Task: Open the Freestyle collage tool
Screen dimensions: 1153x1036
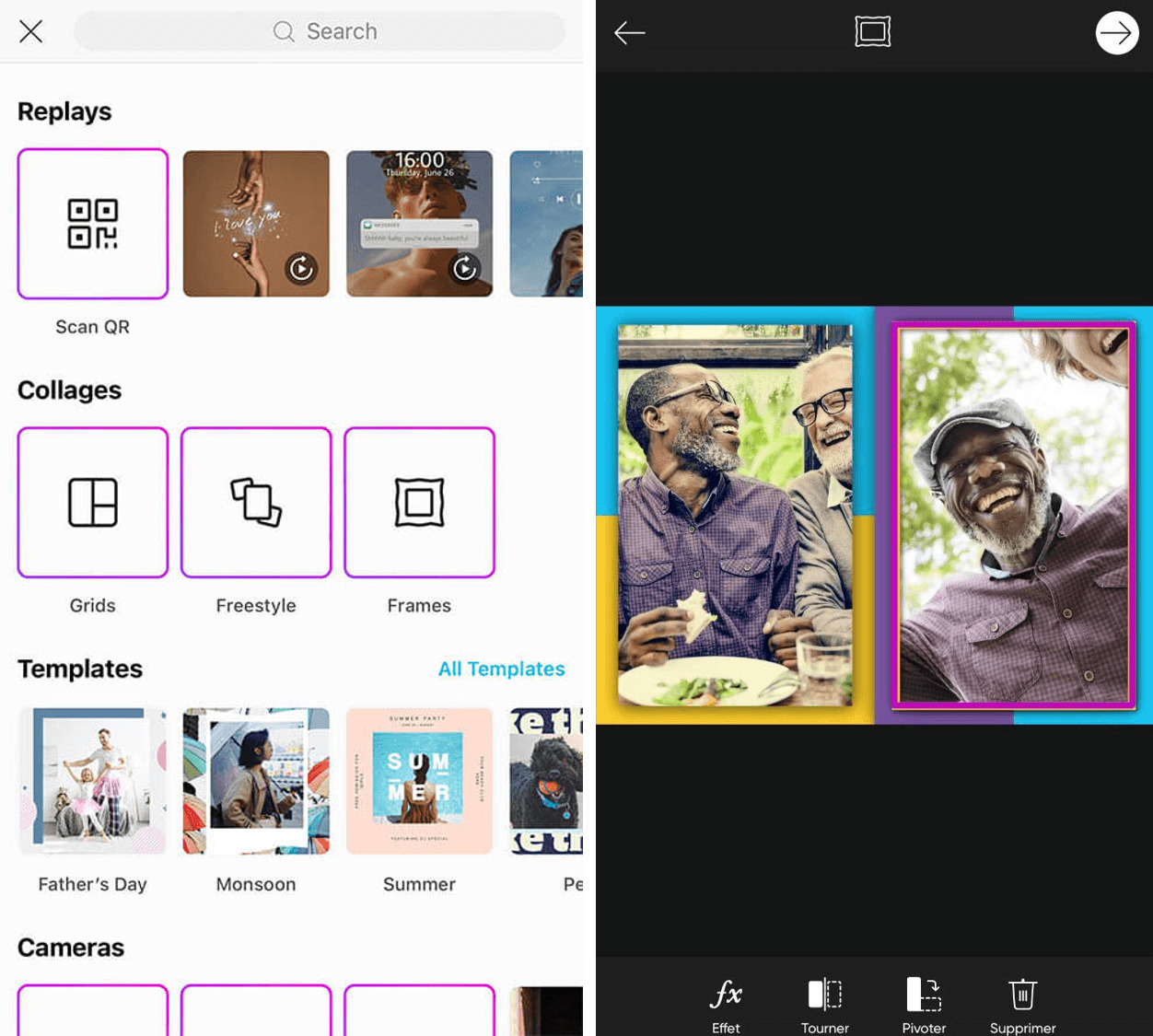Action: [255, 502]
